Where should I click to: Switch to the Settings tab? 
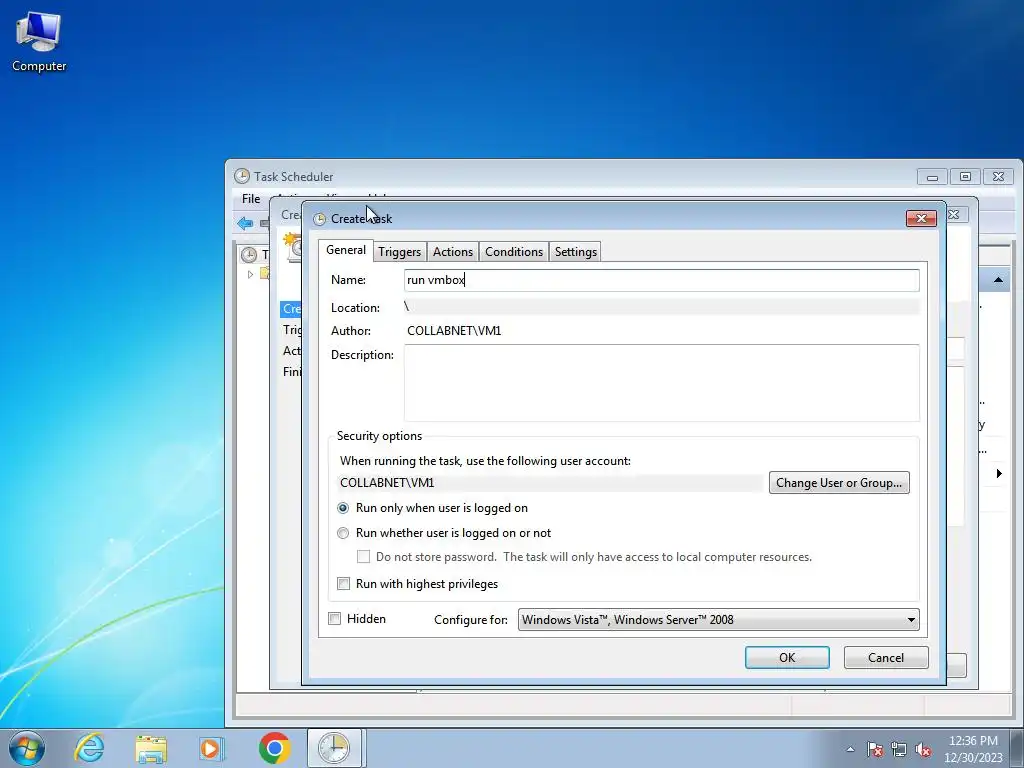[x=575, y=252]
